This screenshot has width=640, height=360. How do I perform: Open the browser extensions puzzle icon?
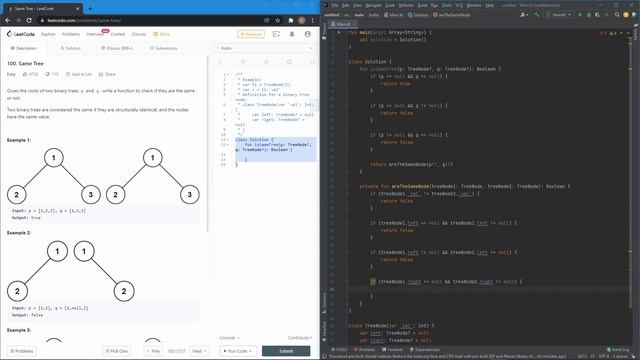291,20
